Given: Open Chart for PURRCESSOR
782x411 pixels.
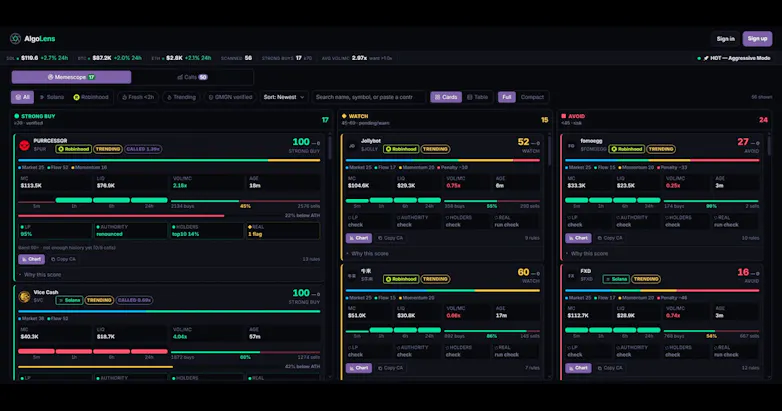Looking at the screenshot, I should pos(31,259).
